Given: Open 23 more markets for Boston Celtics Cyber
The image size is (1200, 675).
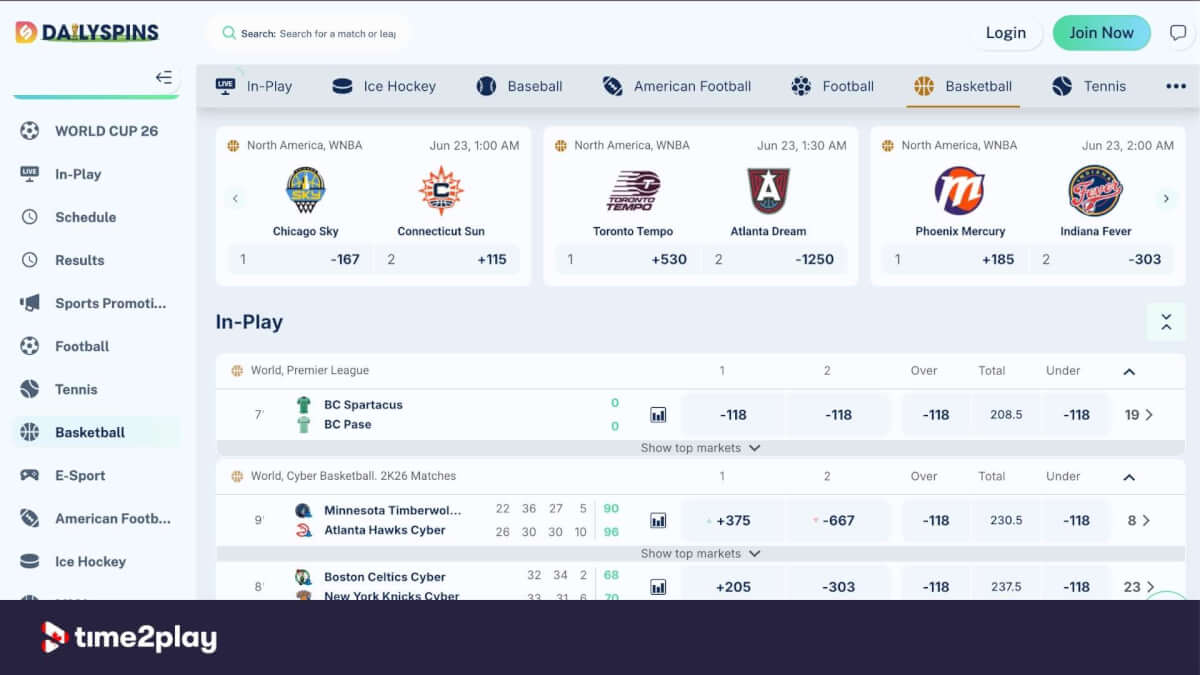Looking at the screenshot, I should tap(1139, 587).
